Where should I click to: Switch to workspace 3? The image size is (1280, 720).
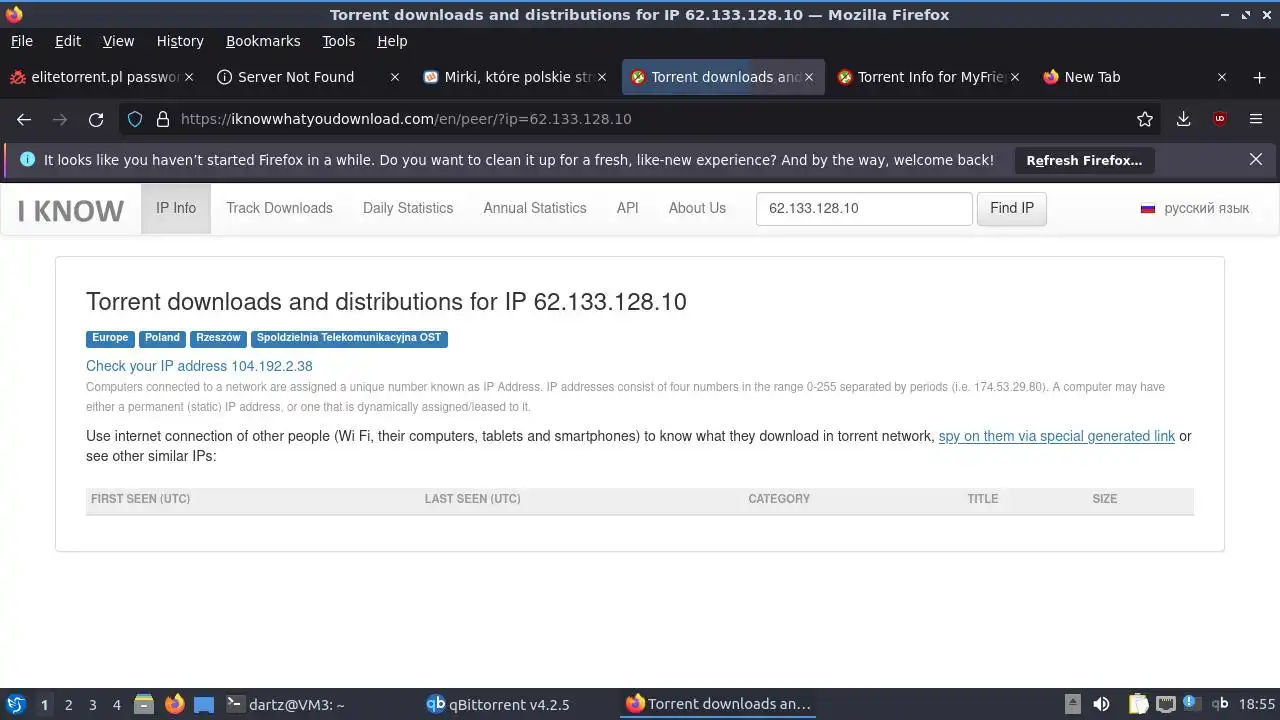(x=92, y=704)
